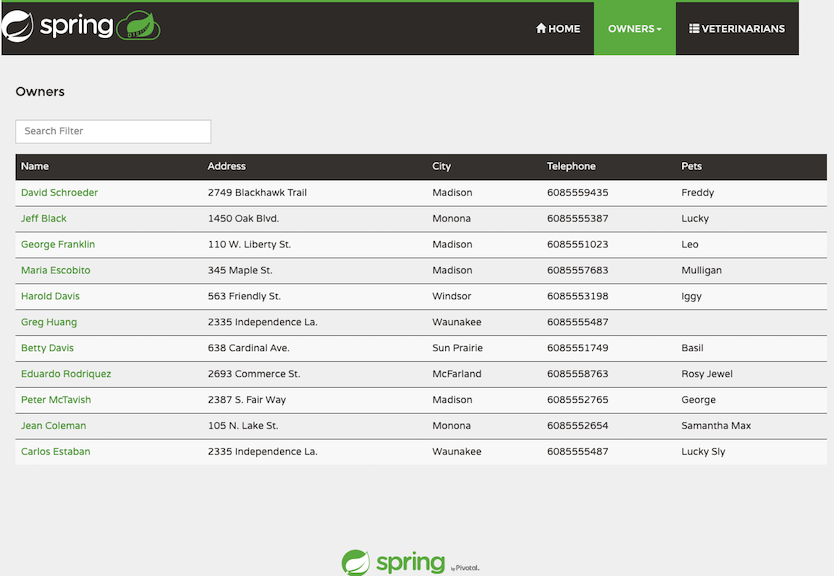Click city Windsor in Harold Davis row
The height and width of the screenshot is (576, 834).
(x=452, y=296)
